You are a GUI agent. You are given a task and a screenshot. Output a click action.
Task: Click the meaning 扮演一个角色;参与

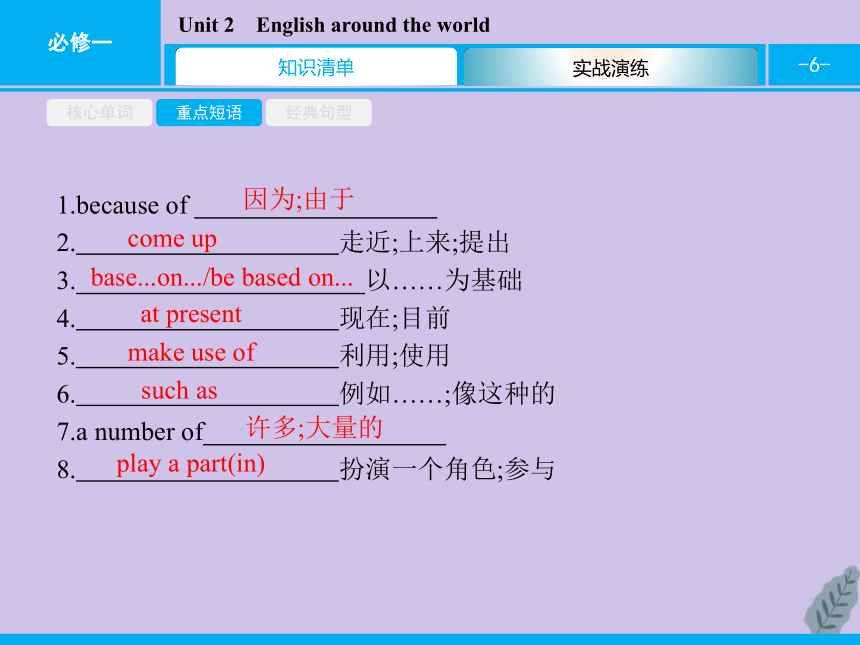click(448, 469)
